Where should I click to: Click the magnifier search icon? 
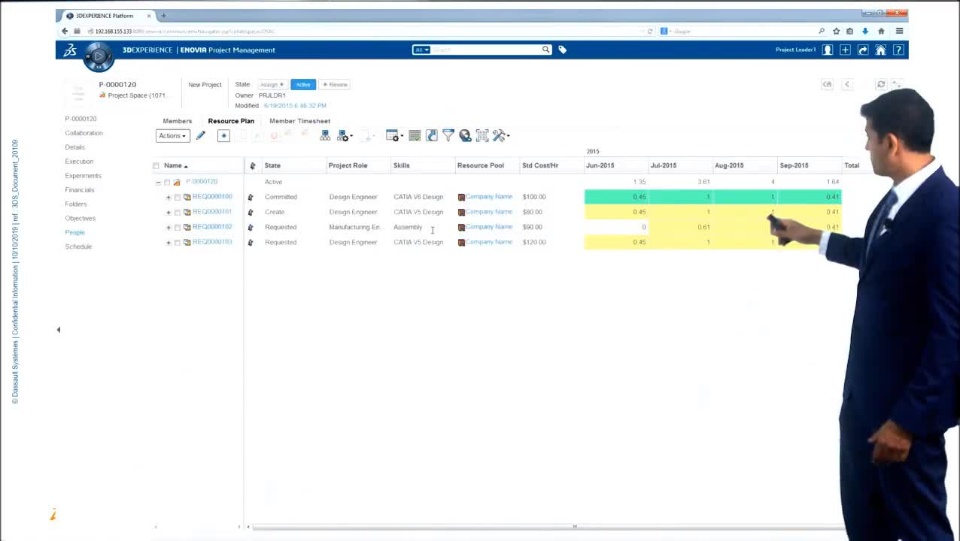pyautogui.click(x=545, y=50)
